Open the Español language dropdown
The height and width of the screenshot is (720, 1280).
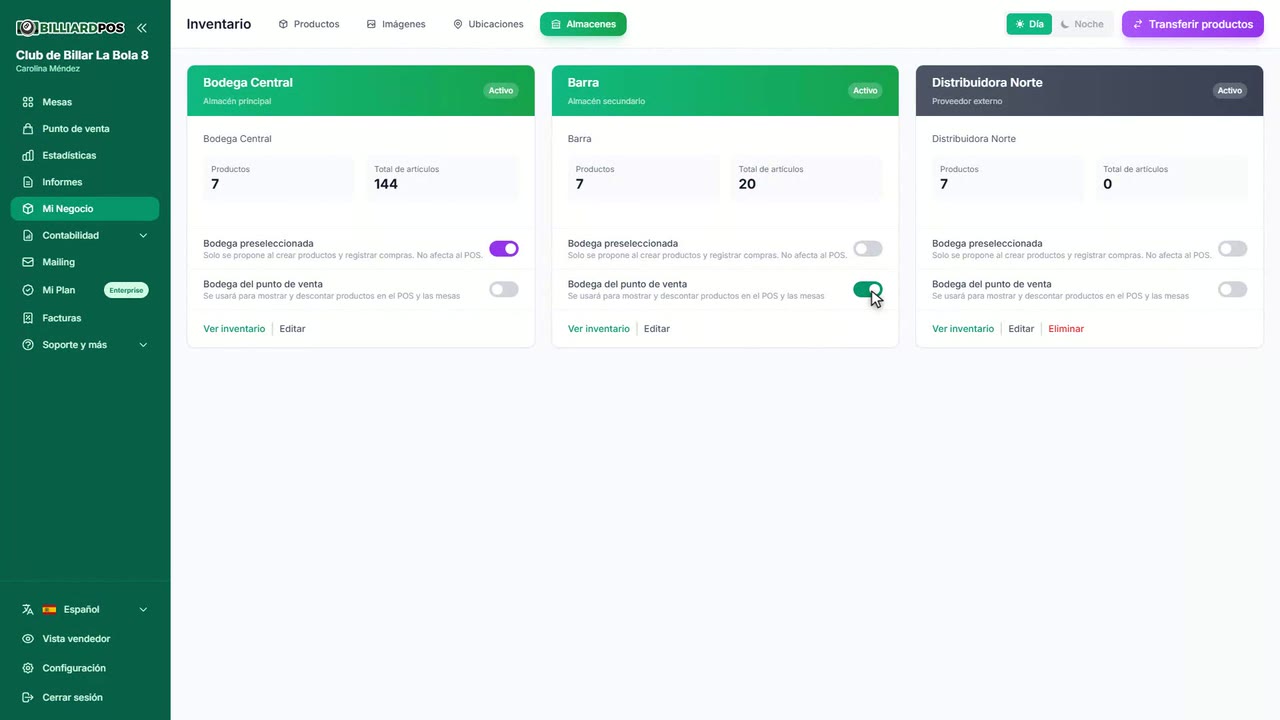point(85,609)
